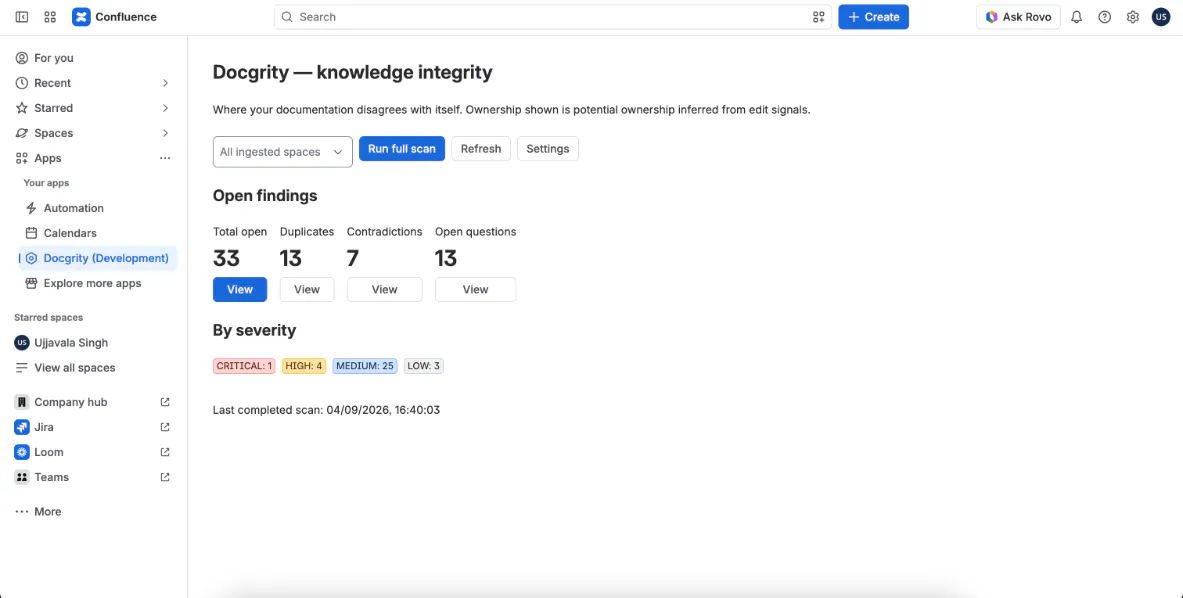Click the HIGH: 4 severity badge
The height and width of the screenshot is (598, 1183).
pos(304,366)
